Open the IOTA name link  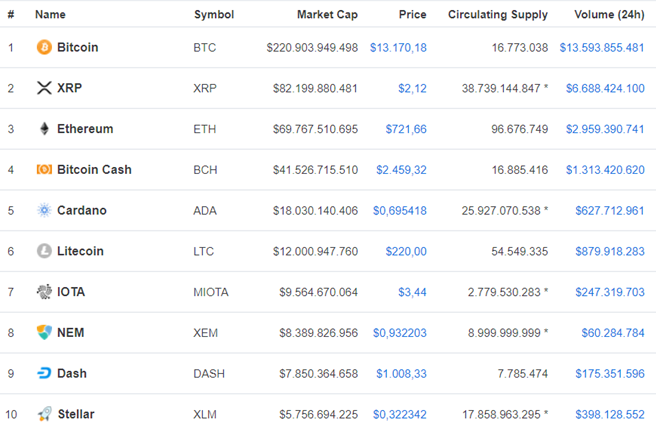coord(71,292)
